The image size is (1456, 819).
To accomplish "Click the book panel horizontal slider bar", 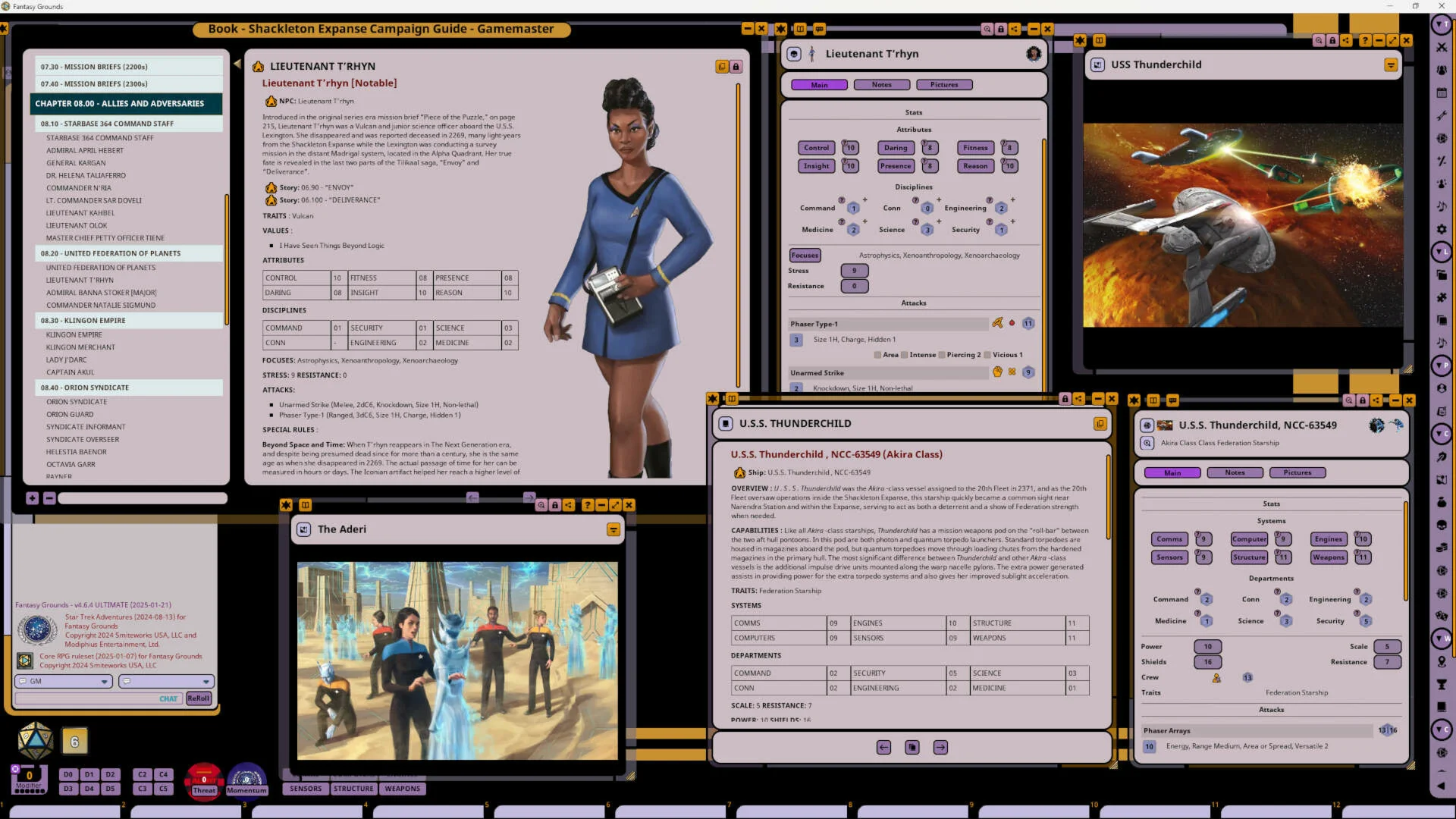I will tap(143, 498).
